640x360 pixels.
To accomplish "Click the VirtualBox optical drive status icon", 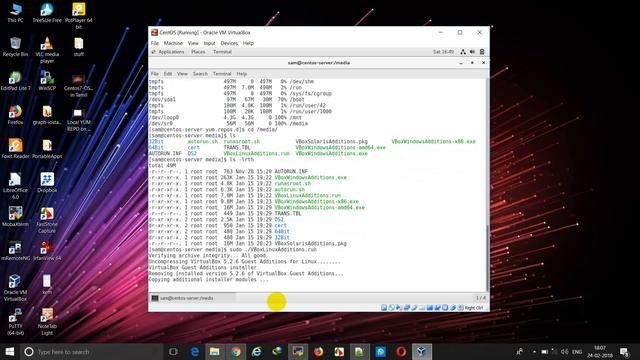I will [x=391, y=308].
